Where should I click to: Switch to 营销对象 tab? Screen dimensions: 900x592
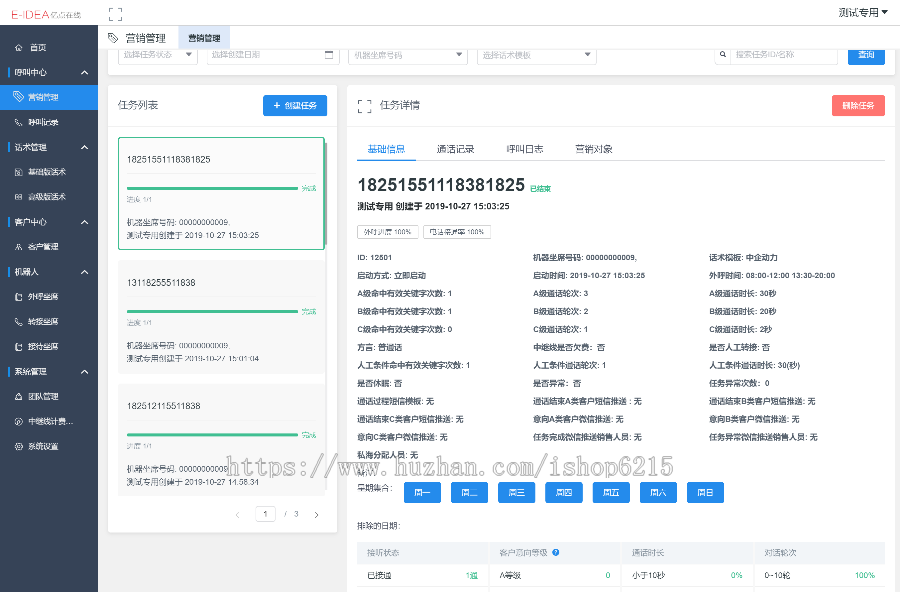click(x=594, y=149)
